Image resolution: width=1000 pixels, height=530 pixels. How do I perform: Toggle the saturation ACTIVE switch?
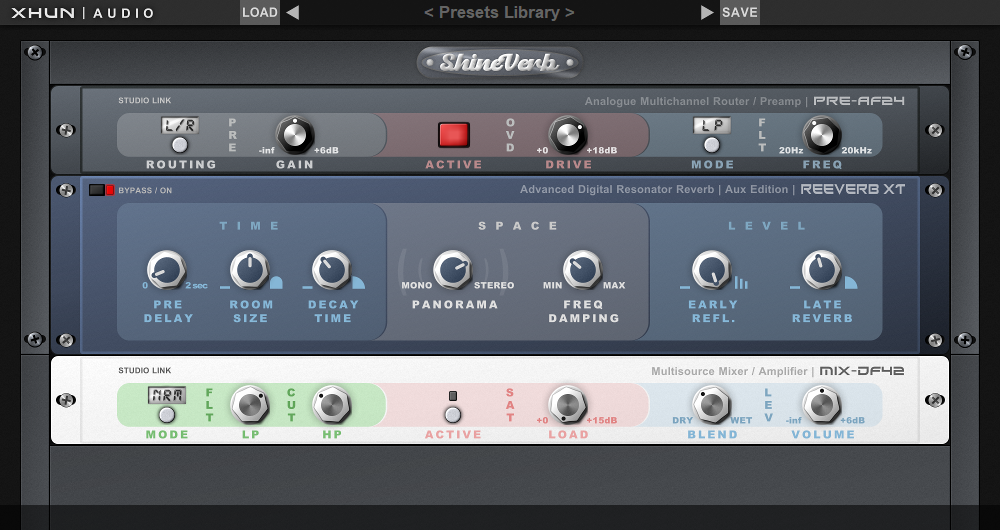pos(453,413)
